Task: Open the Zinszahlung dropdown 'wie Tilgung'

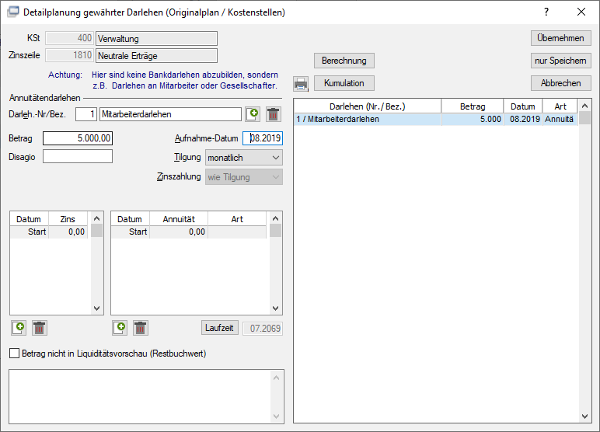Action: point(244,177)
